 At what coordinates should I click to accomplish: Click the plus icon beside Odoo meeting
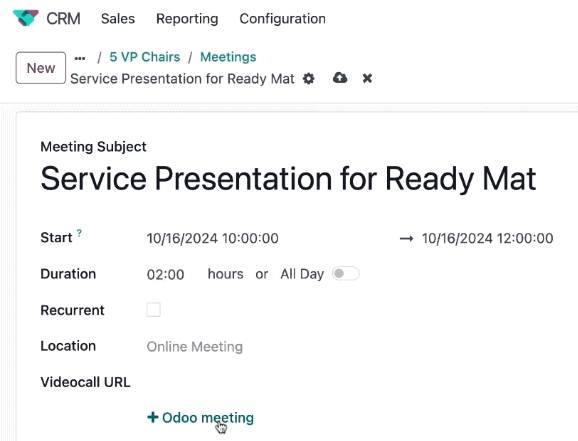pos(153,417)
